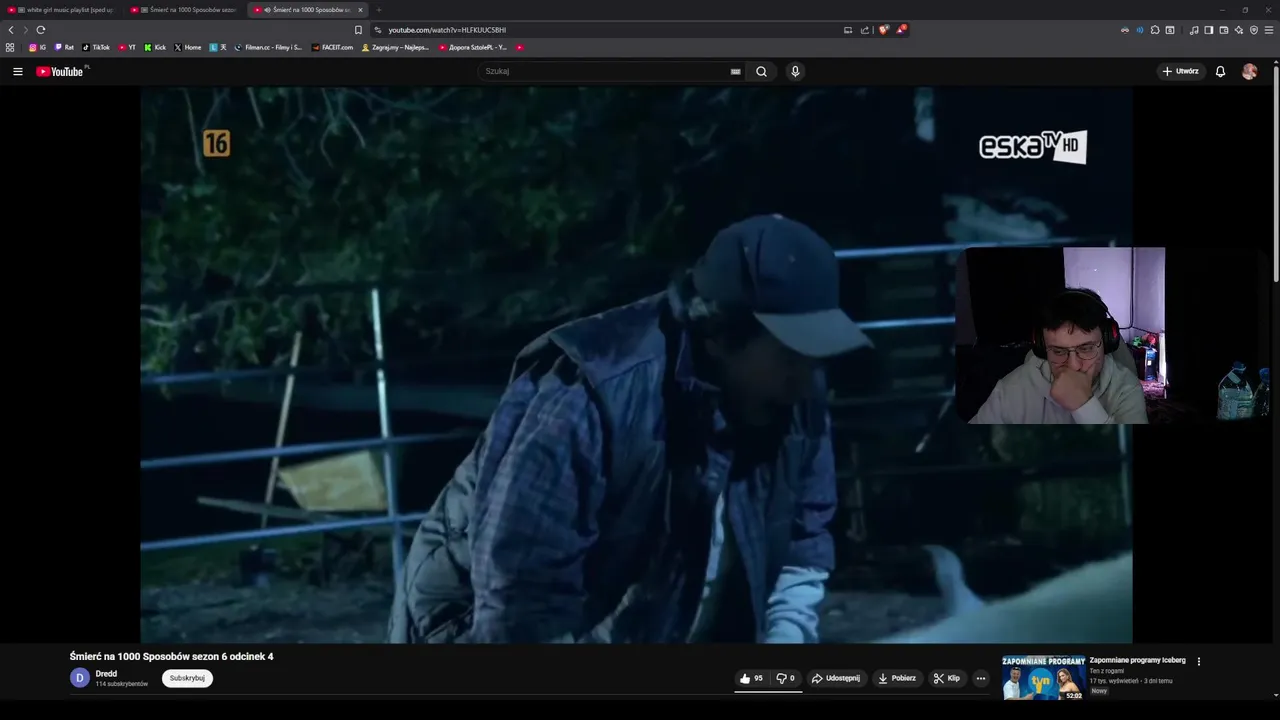Open the Rat Twitch bookmark
This screenshot has width=1280, height=720.
[64, 47]
